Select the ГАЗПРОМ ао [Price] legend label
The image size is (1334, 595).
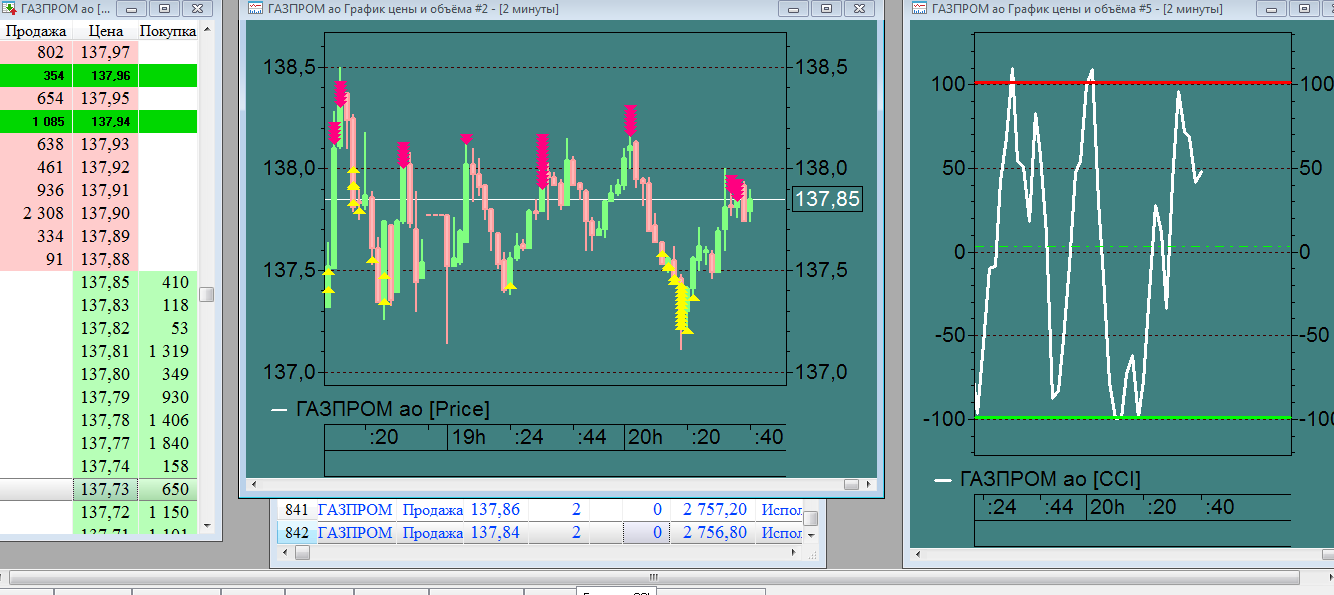pyautogui.click(x=393, y=408)
